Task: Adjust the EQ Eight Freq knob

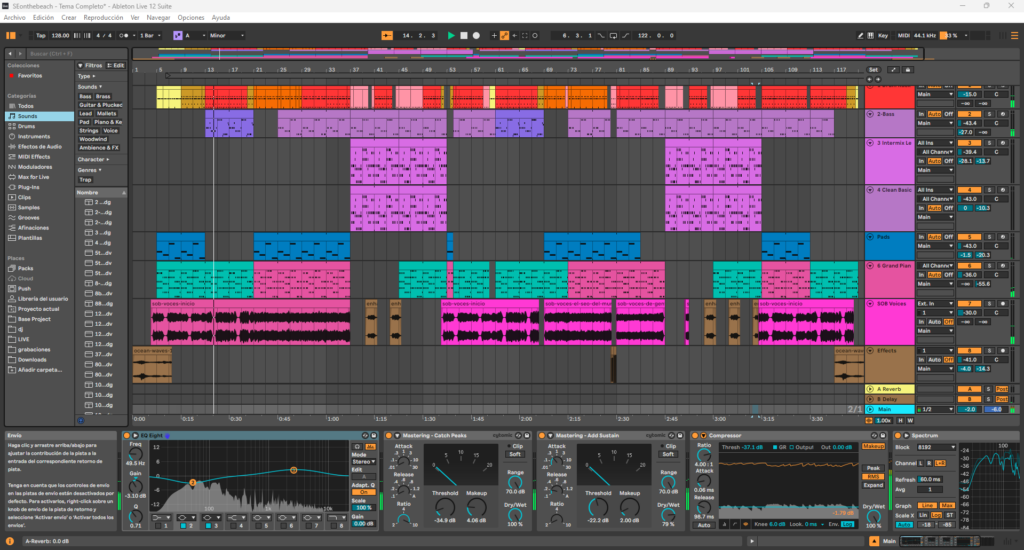Action: [x=135, y=454]
